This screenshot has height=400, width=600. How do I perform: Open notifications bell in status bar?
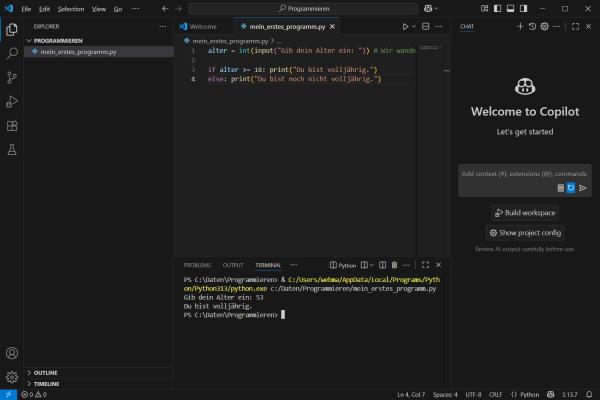point(589,395)
